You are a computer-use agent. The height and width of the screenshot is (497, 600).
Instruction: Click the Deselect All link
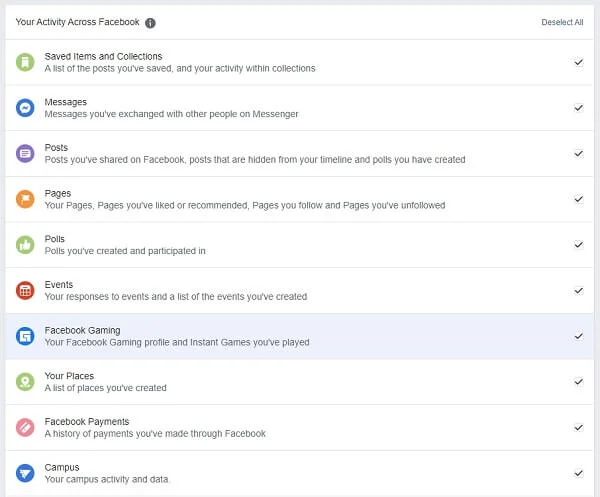point(562,22)
